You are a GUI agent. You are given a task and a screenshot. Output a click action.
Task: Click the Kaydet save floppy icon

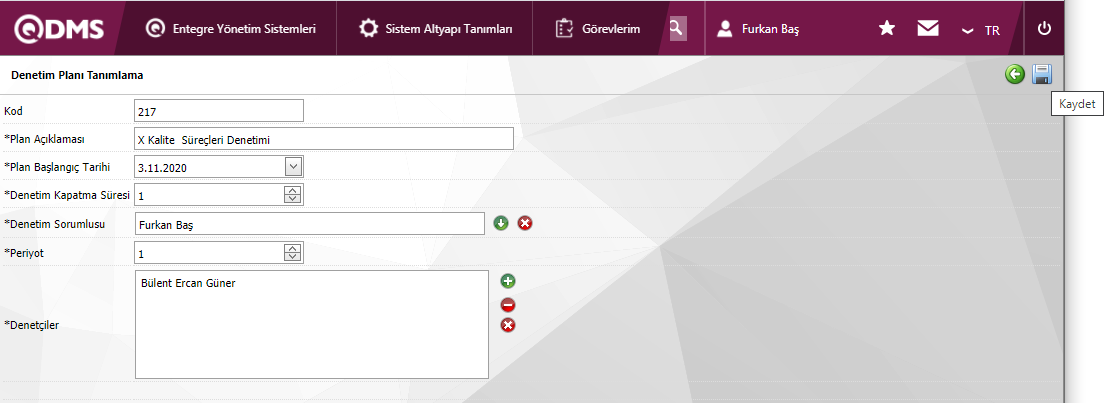click(1042, 74)
